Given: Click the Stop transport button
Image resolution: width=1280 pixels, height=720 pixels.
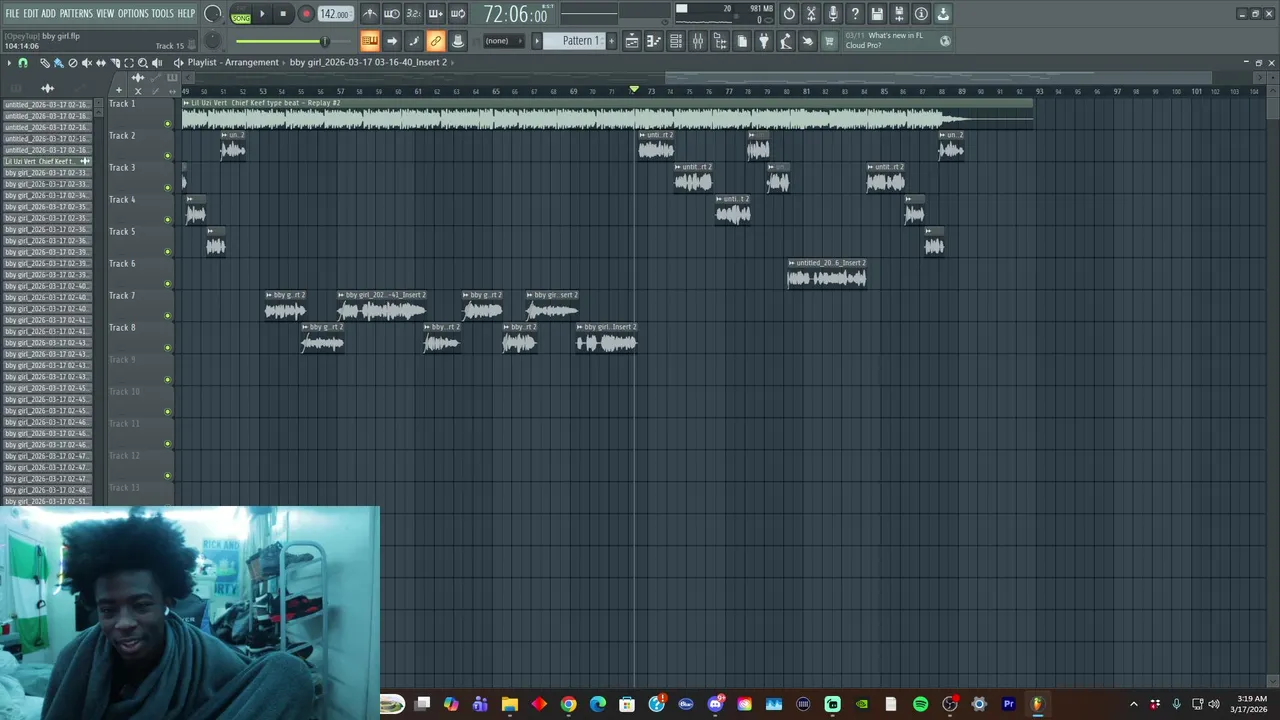Looking at the screenshot, I should click(x=283, y=14).
